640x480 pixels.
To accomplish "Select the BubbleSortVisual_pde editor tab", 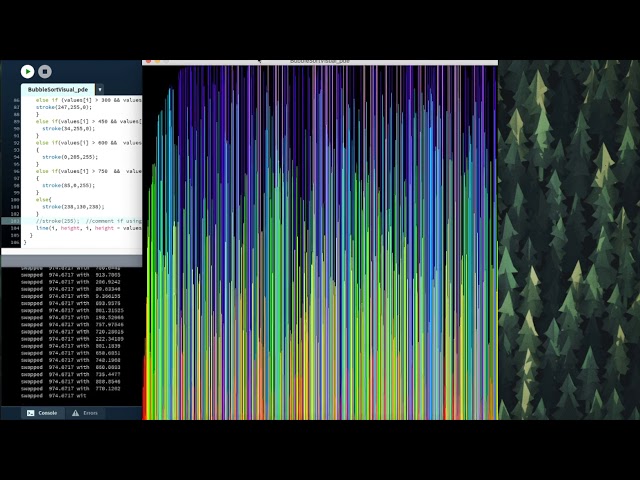I will 58,89.
